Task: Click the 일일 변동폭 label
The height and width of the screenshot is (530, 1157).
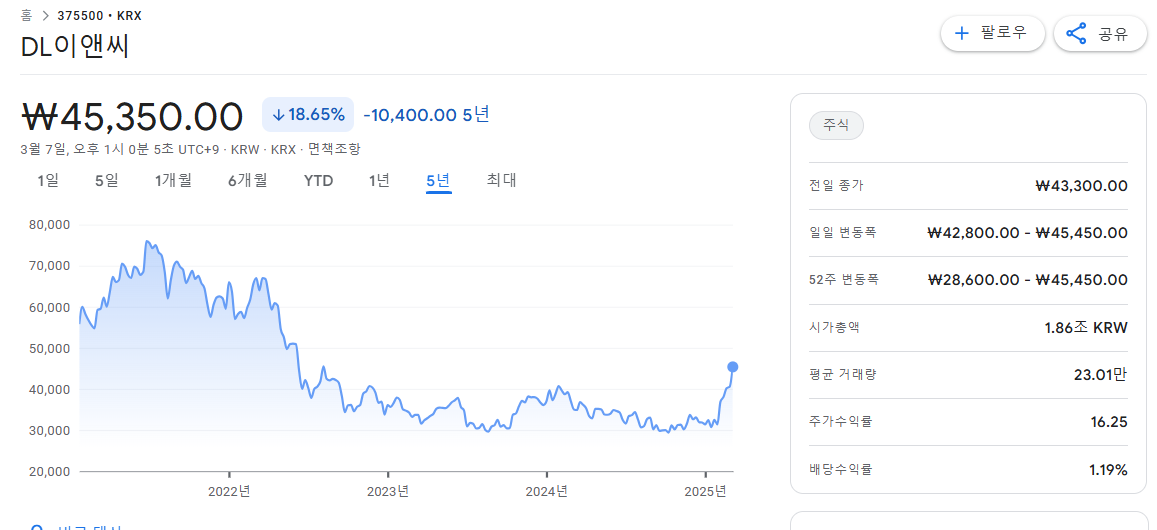Action: point(843,233)
